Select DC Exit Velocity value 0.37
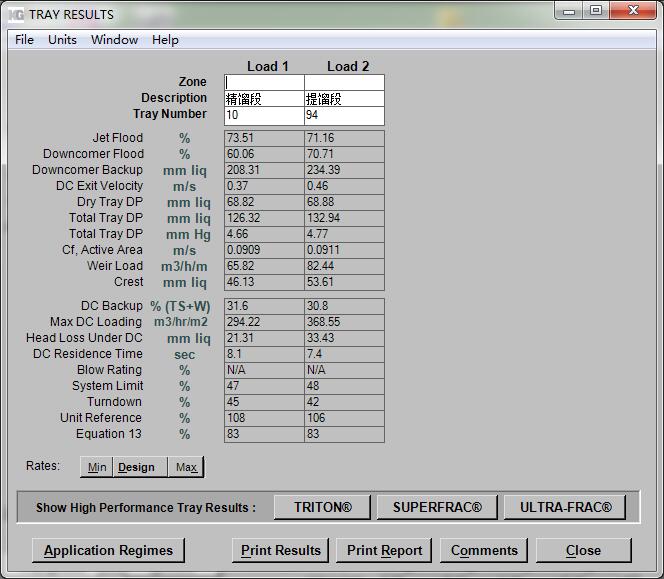Viewport: 664px width, 579px height. (x=264, y=186)
